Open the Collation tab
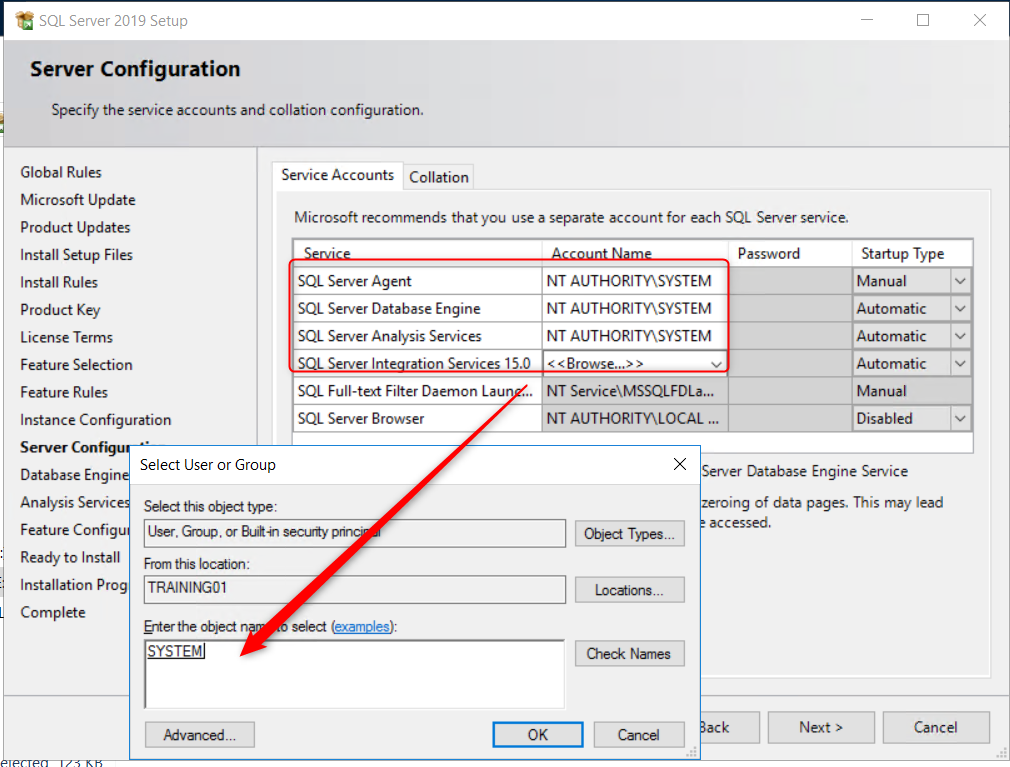The width and height of the screenshot is (1010, 767). (439, 177)
